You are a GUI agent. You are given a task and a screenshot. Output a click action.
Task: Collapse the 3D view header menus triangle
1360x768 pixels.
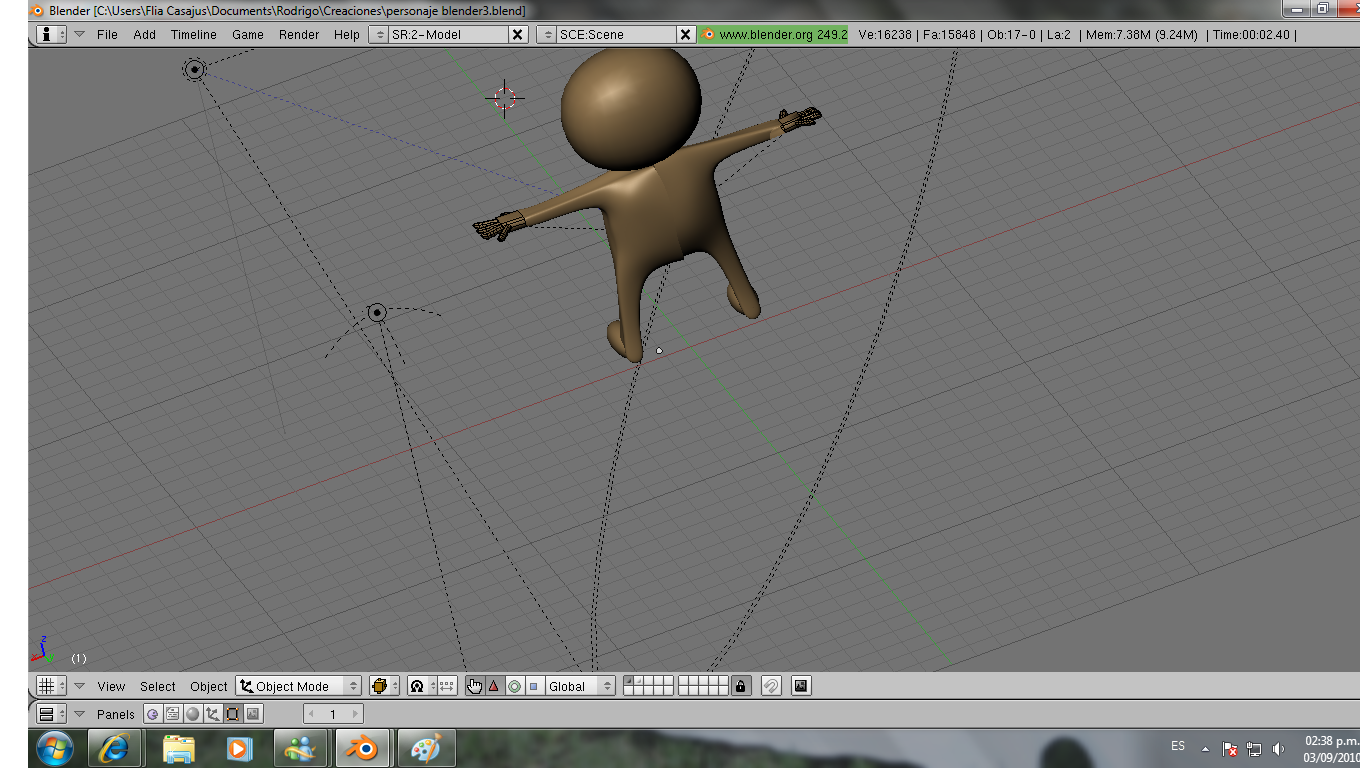click(x=80, y=686)
